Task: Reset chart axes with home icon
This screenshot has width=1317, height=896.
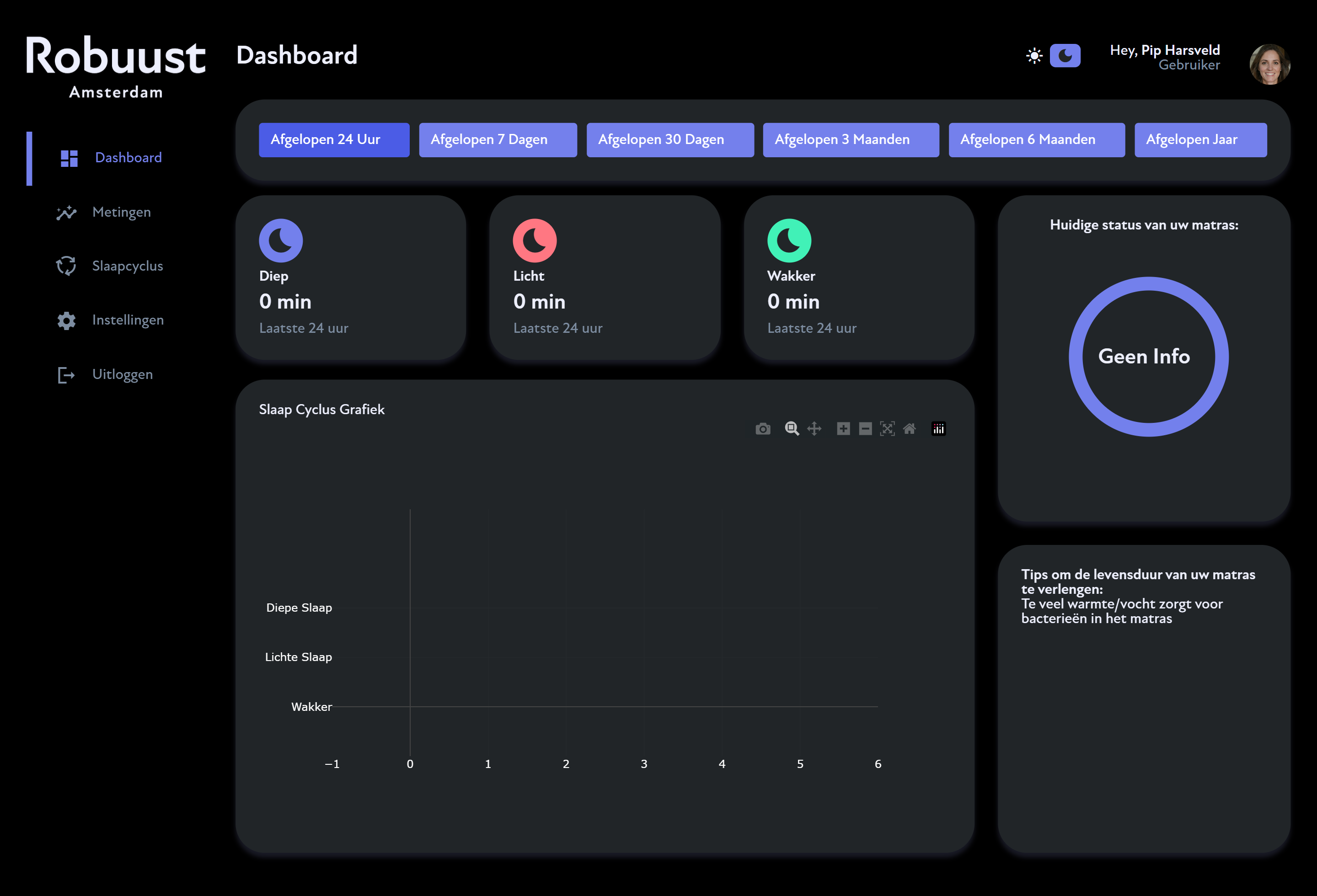Action: (909, 429)
